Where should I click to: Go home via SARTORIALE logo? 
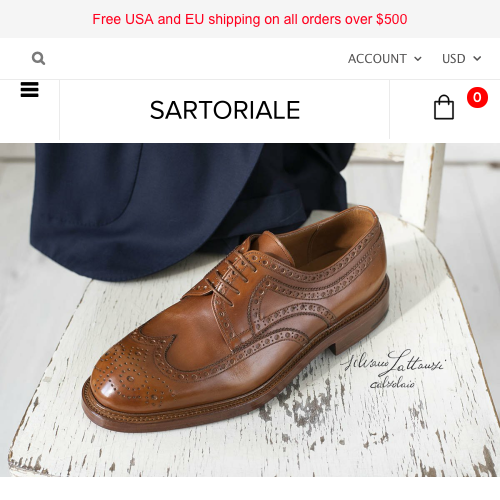click(x=225, y=110)
